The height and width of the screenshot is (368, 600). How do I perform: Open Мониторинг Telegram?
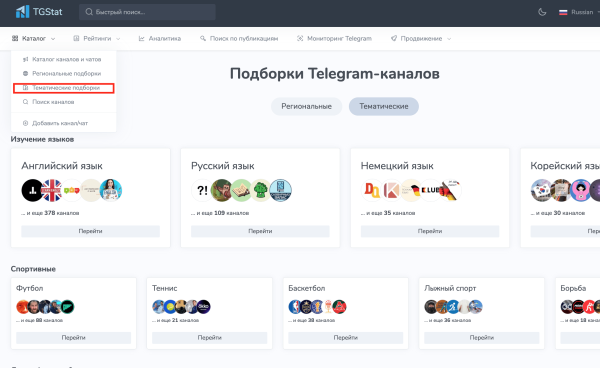click(334, 39)
